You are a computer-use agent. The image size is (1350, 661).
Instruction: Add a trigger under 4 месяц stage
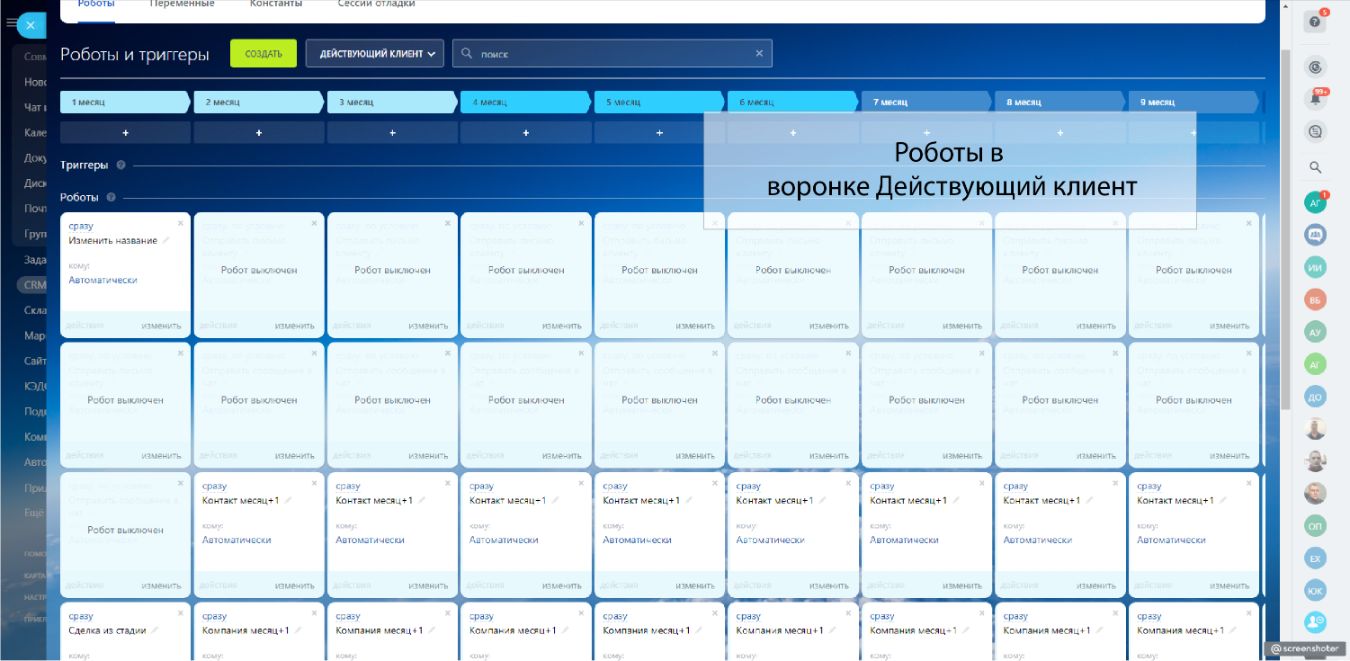tap(526, 132)
